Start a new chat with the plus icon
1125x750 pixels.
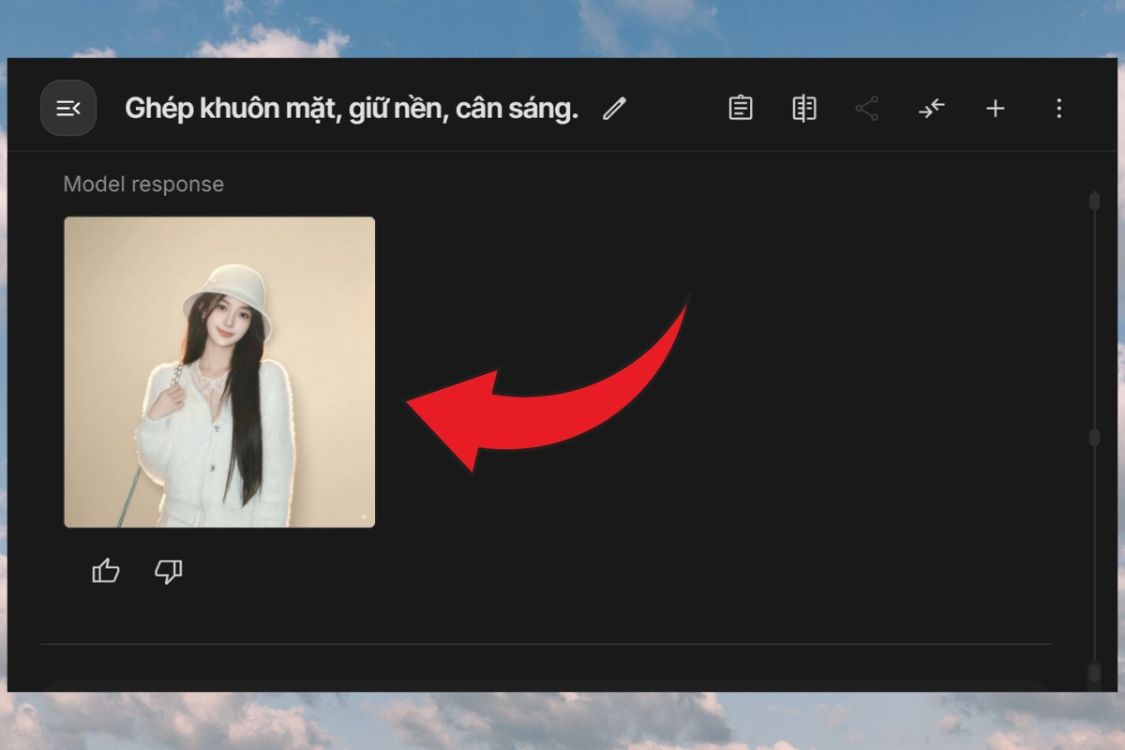[995, 108]
